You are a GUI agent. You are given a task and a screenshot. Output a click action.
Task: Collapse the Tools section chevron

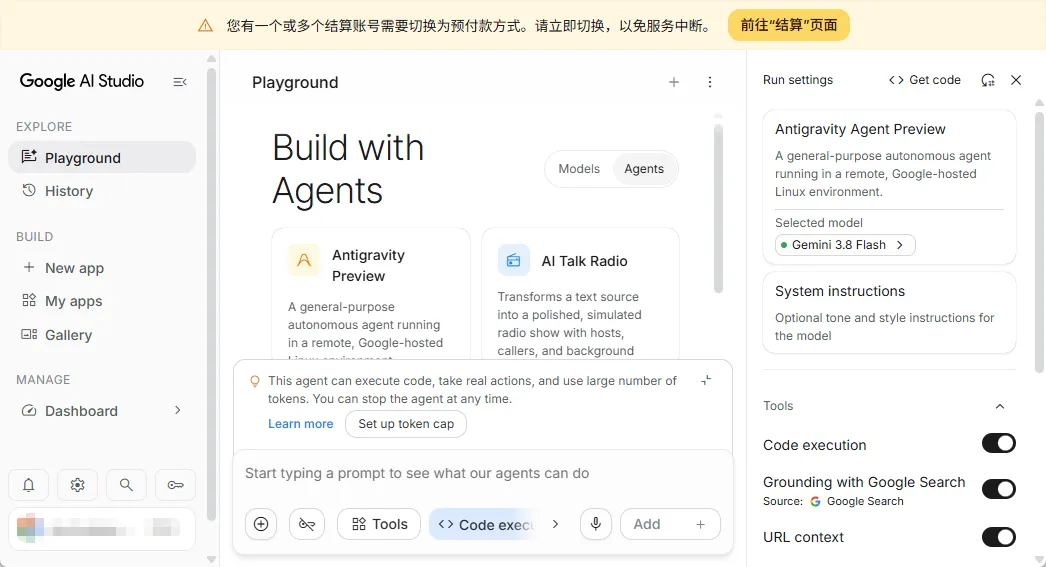[1000, 406]
